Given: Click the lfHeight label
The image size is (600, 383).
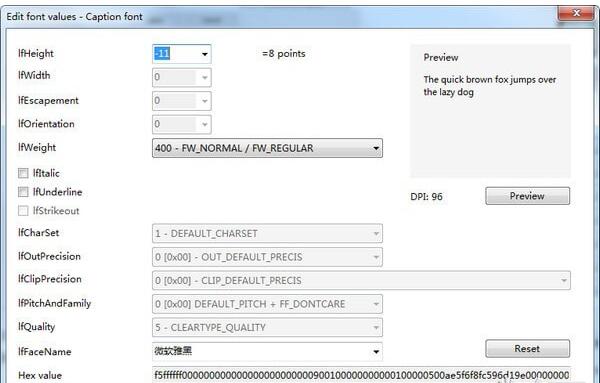Looking at the screenshot, I should coord(36,54).
